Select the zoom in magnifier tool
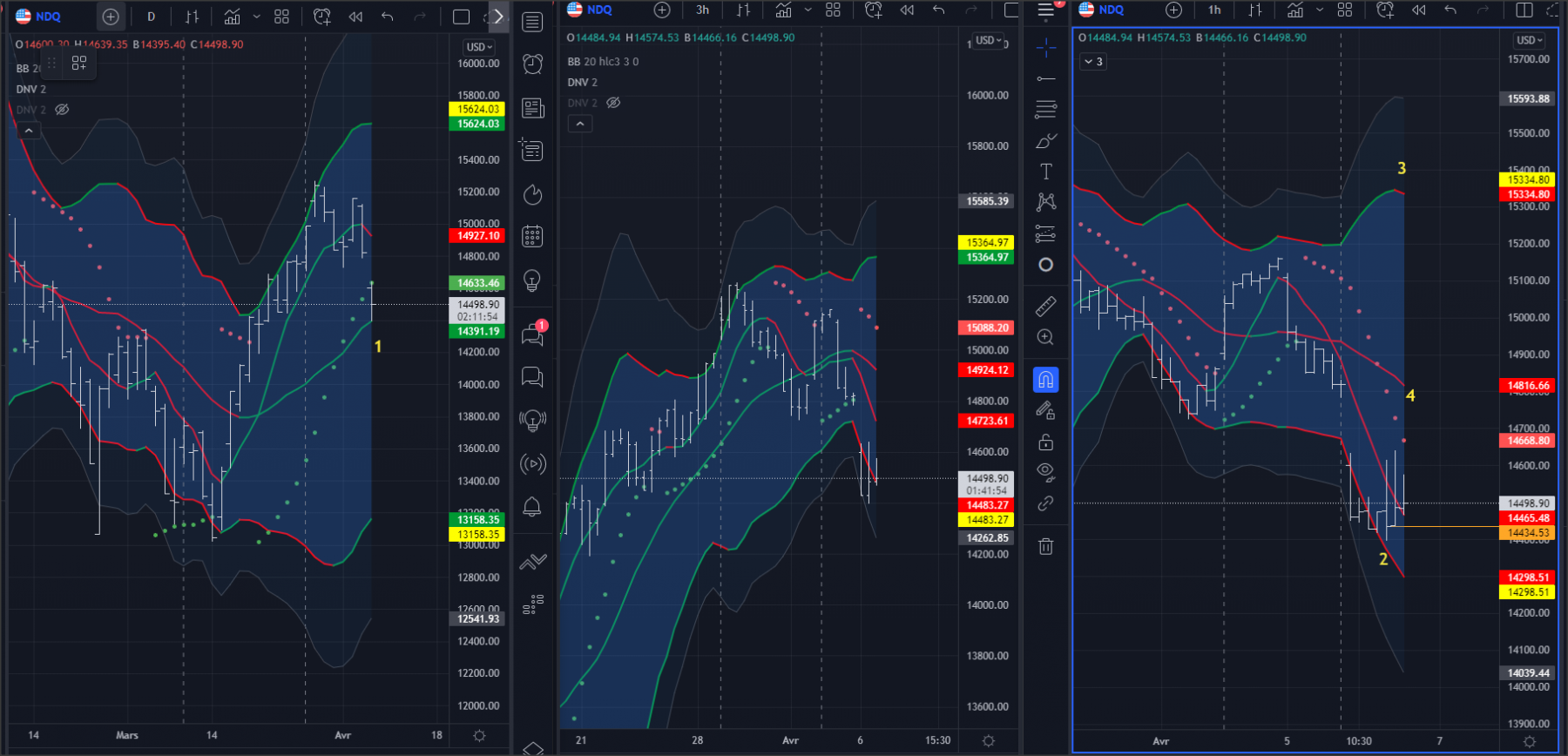 (x=1045, y=337)
